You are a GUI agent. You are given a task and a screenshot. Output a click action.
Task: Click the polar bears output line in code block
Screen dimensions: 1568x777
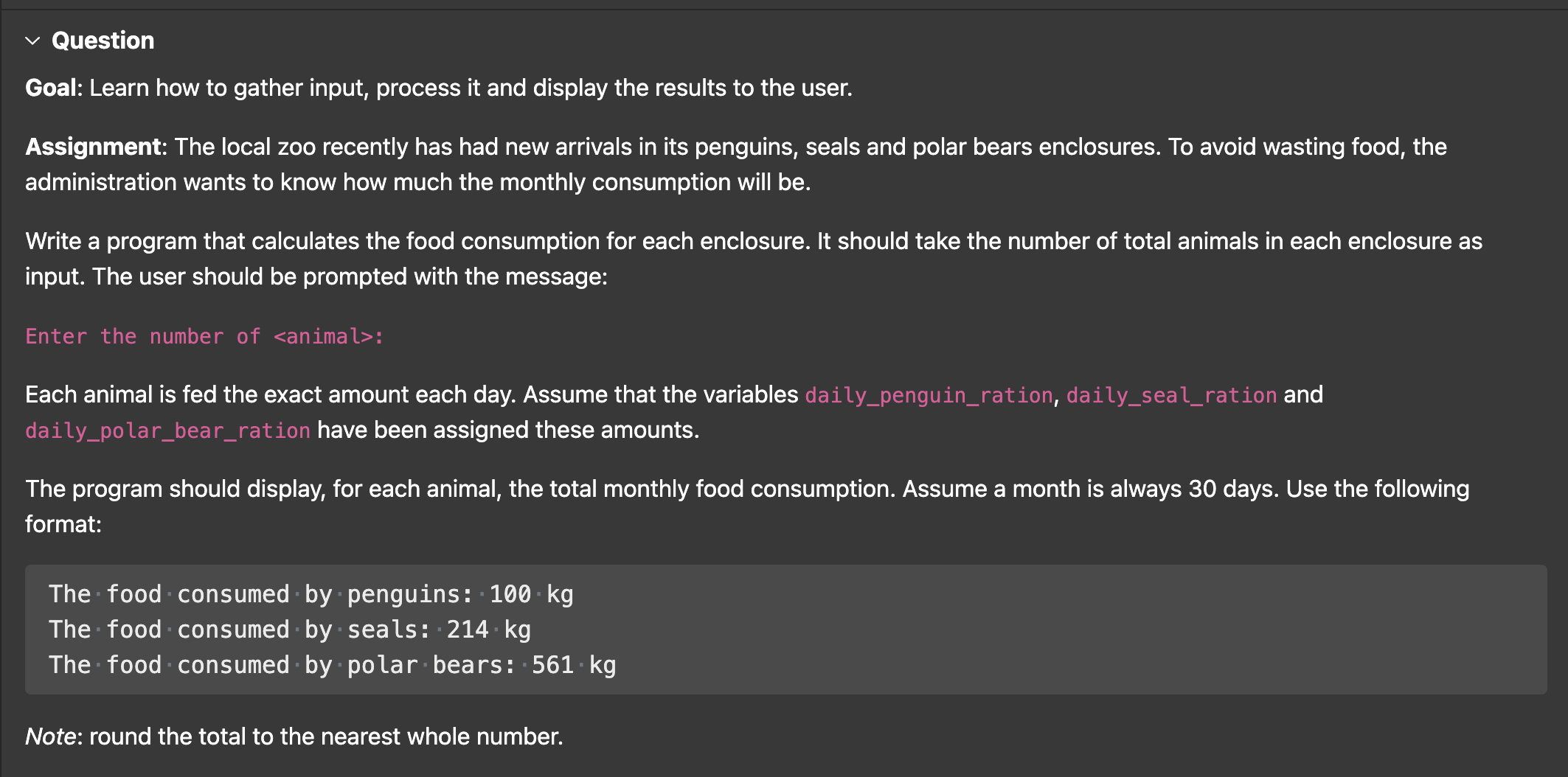tap(332, 665)
